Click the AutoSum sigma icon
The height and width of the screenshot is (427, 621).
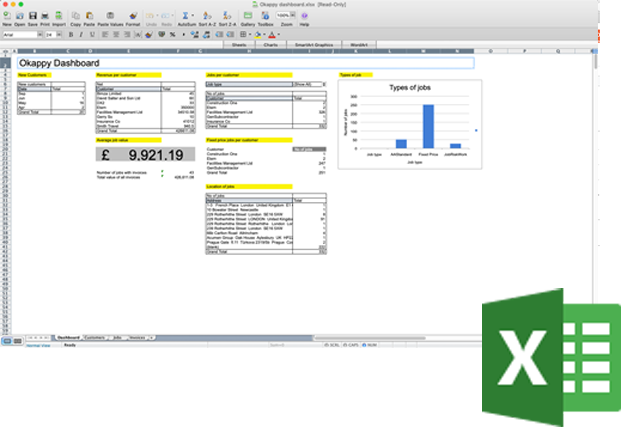[185, 16]
